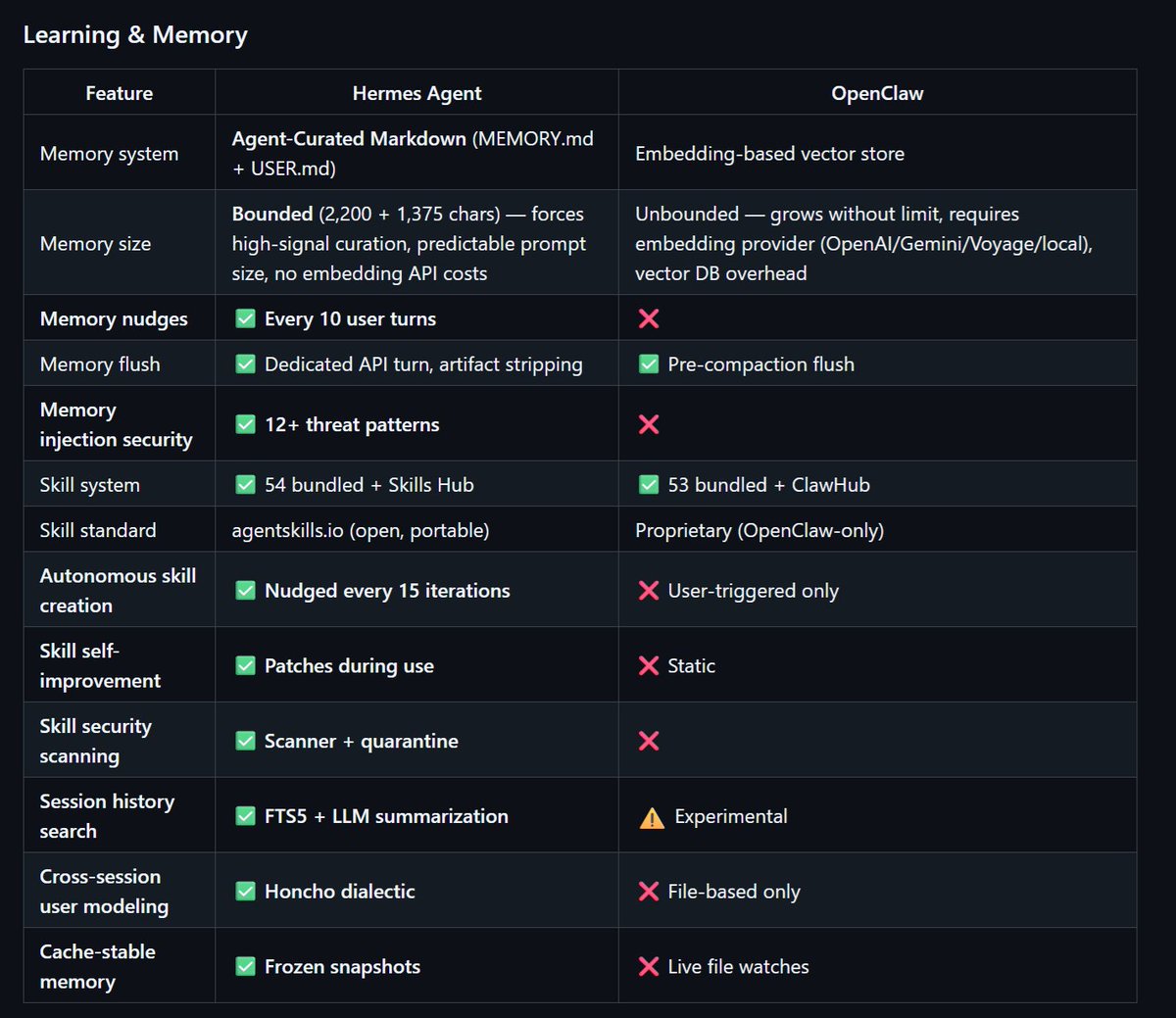Click the 'Memory nudges' row label
Screen dimensions: 1176x1018
114,319
